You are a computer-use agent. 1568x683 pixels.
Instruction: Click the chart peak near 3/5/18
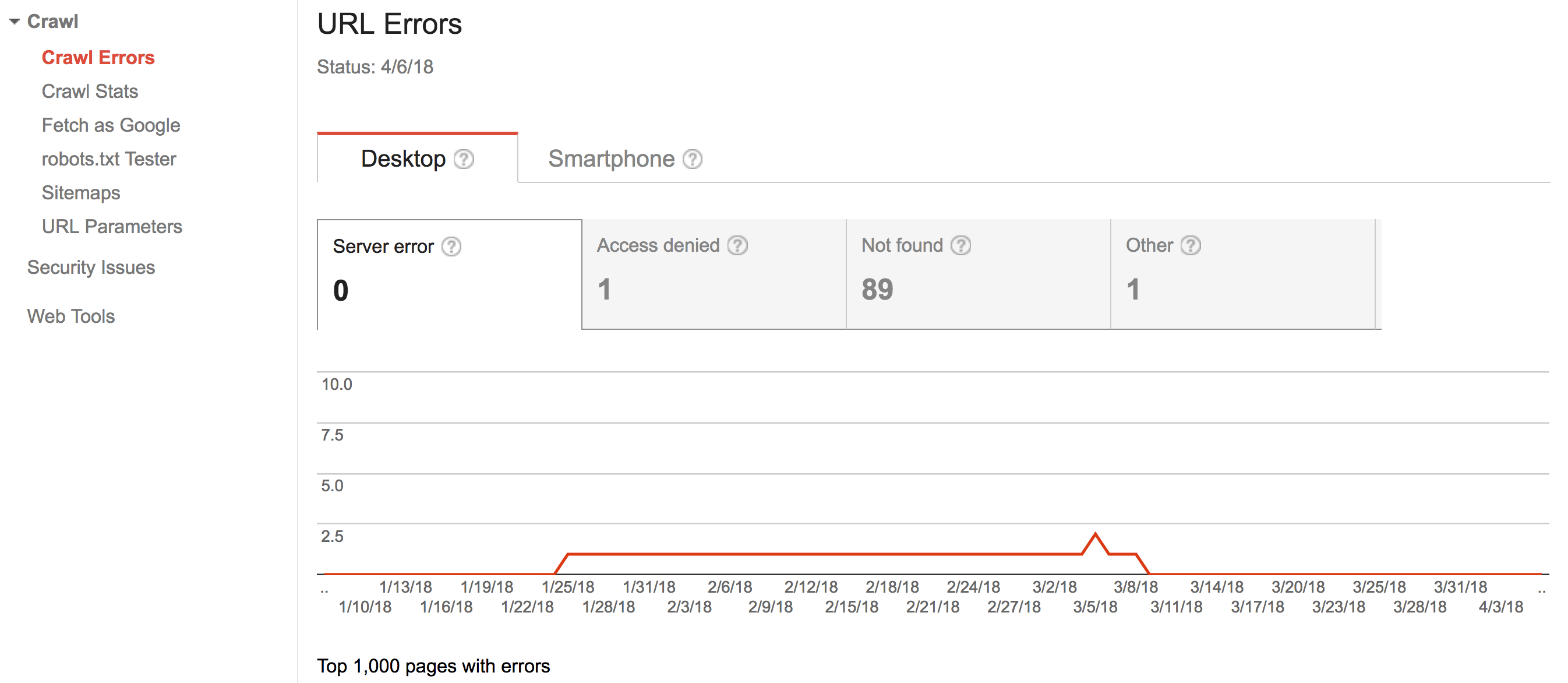click(1095, 534)
